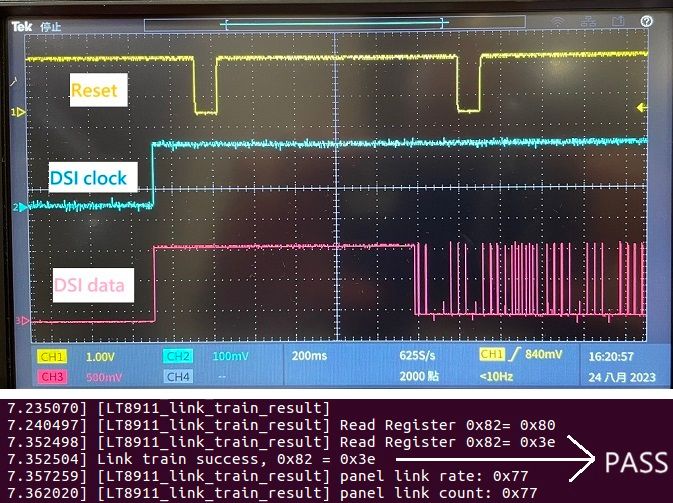This screenshot has width=673, height=503.
Task: Click the channel 2 ground marker
Action: tap(20, 208)
